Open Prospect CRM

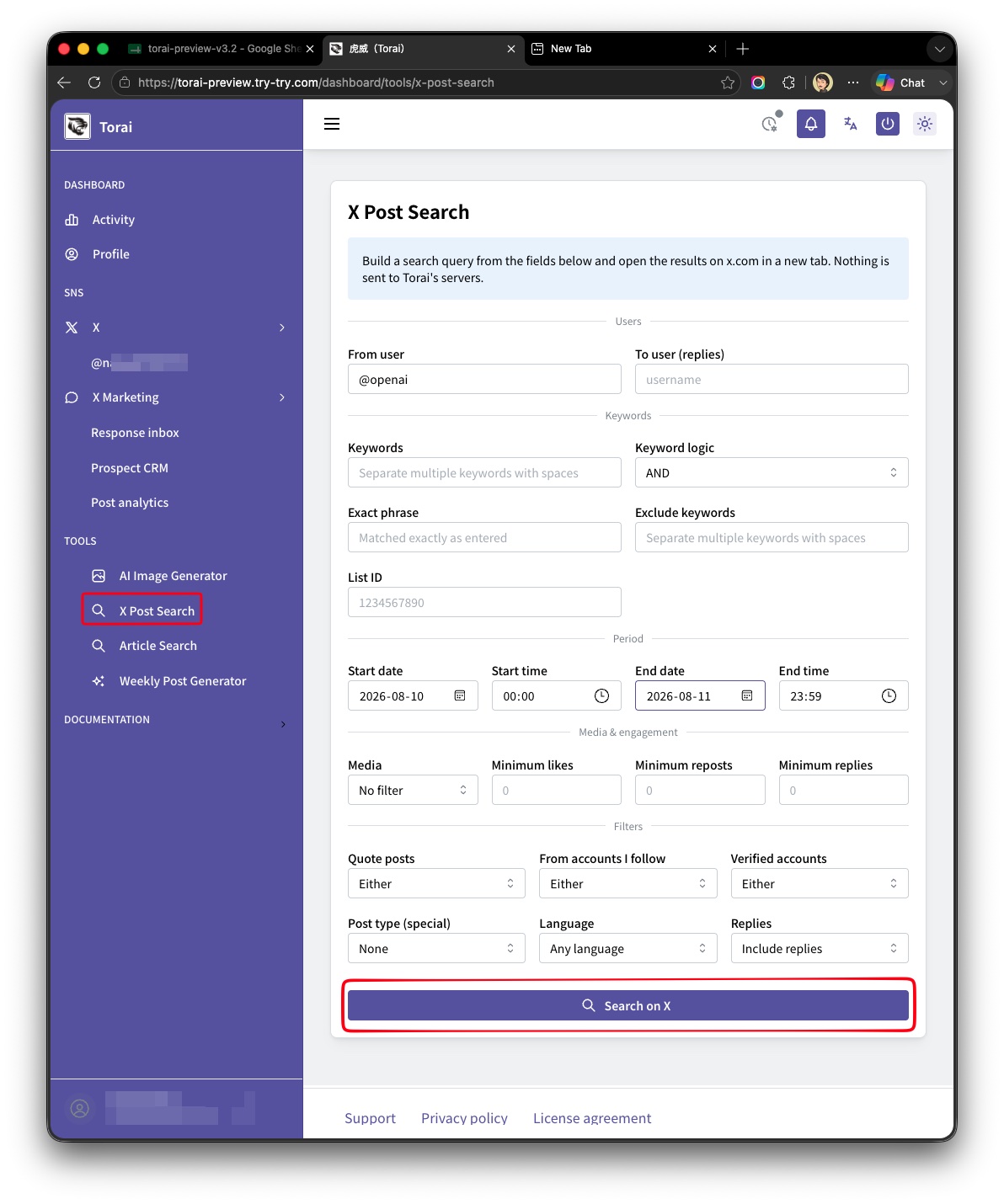click(x=130, y=468)
